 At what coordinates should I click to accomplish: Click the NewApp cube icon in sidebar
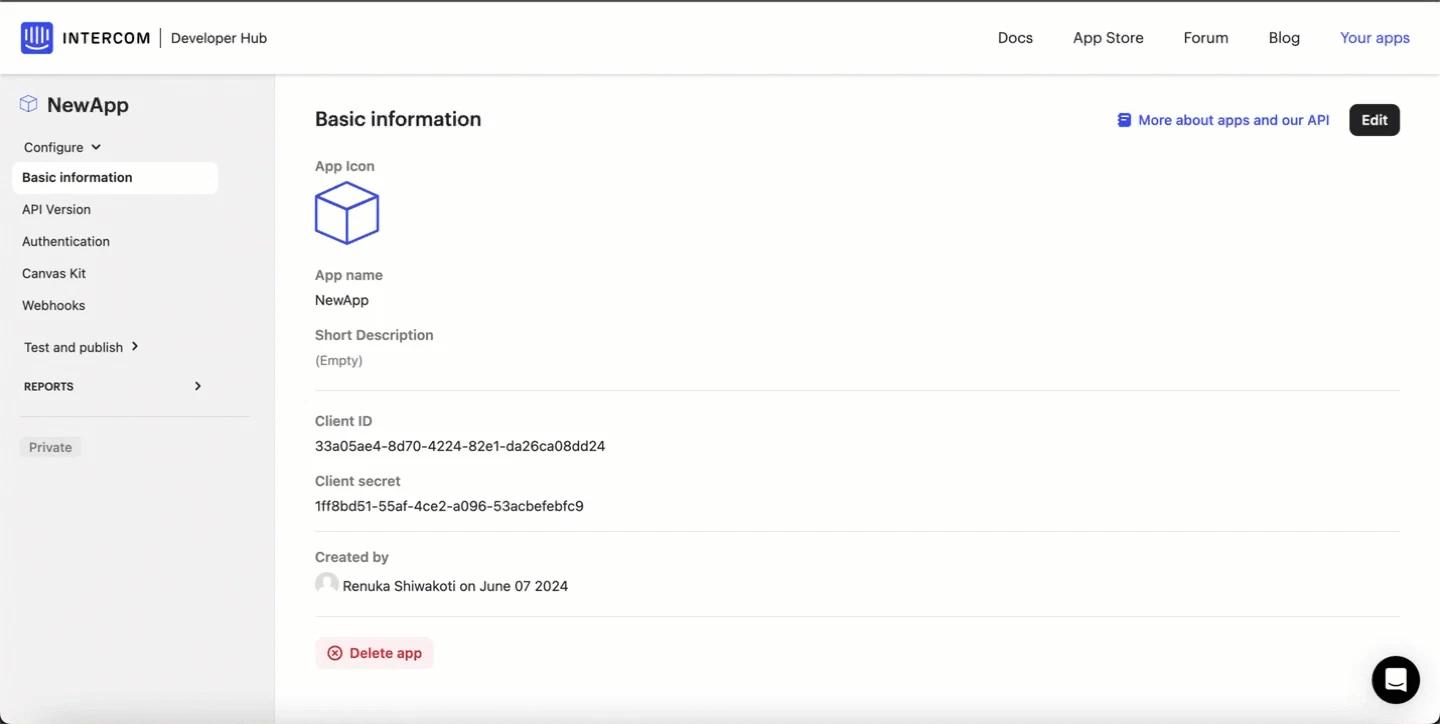click(29, 104)
